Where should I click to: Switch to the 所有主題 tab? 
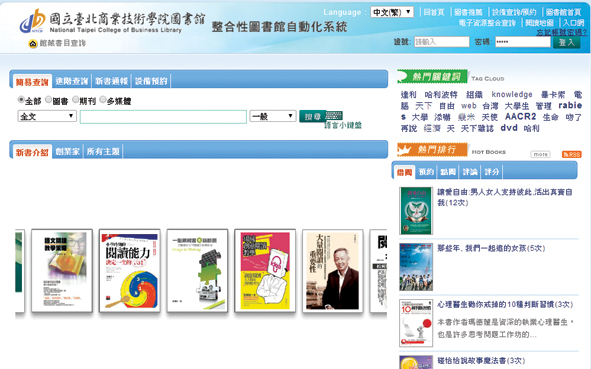103,152
